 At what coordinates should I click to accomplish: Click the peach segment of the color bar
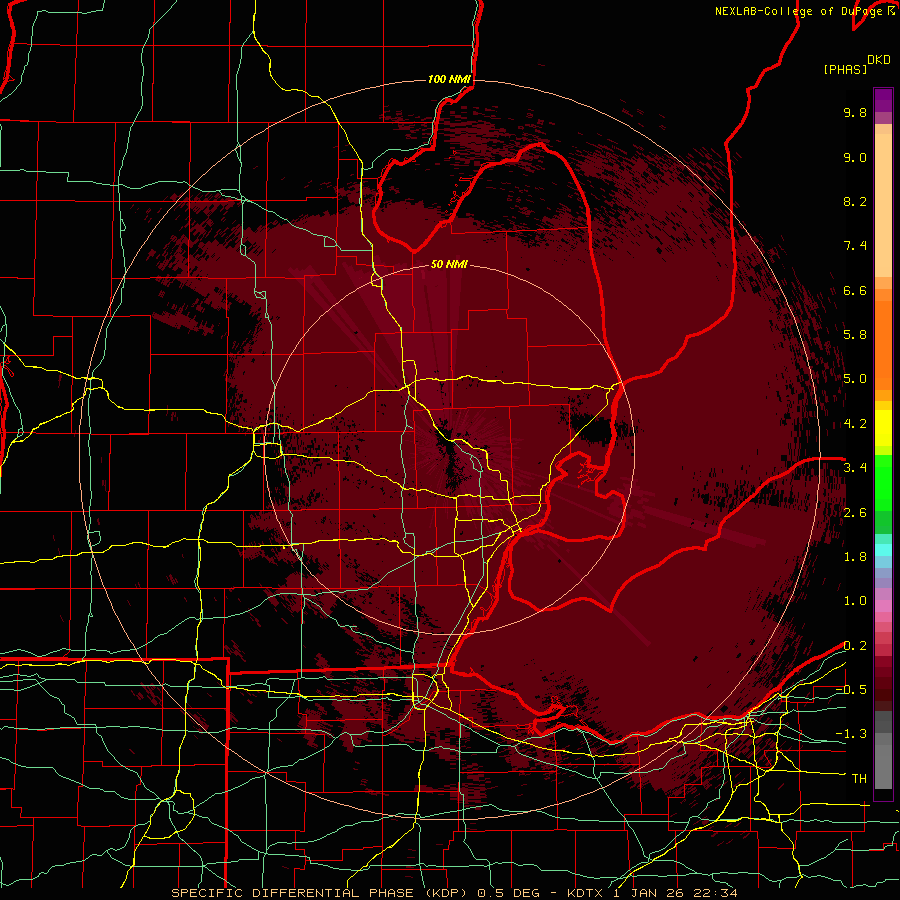tap(883, 205)
